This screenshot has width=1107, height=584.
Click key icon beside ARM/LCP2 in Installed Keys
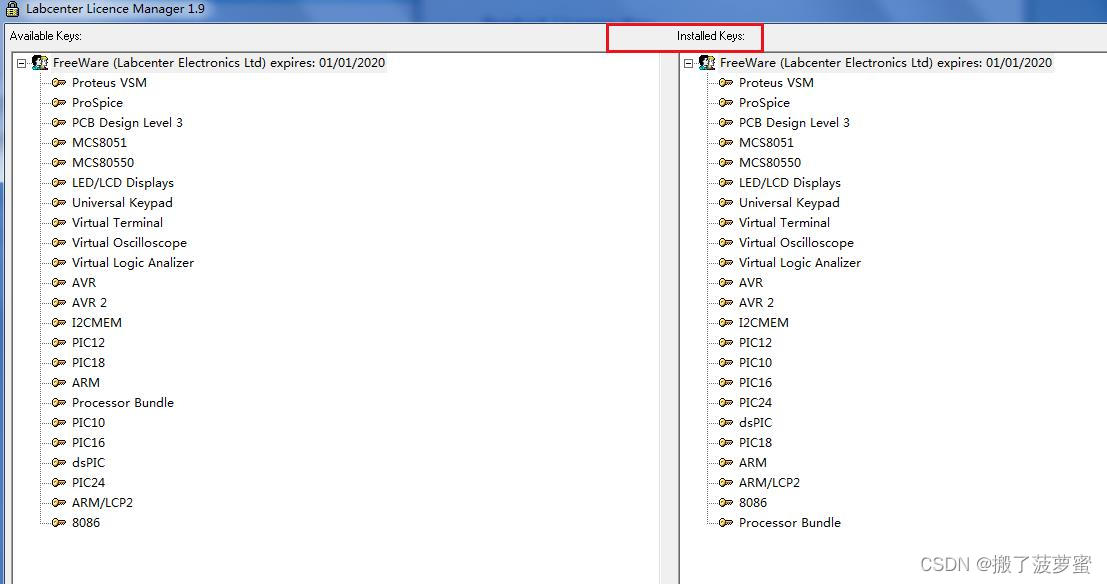click(726, 483)
